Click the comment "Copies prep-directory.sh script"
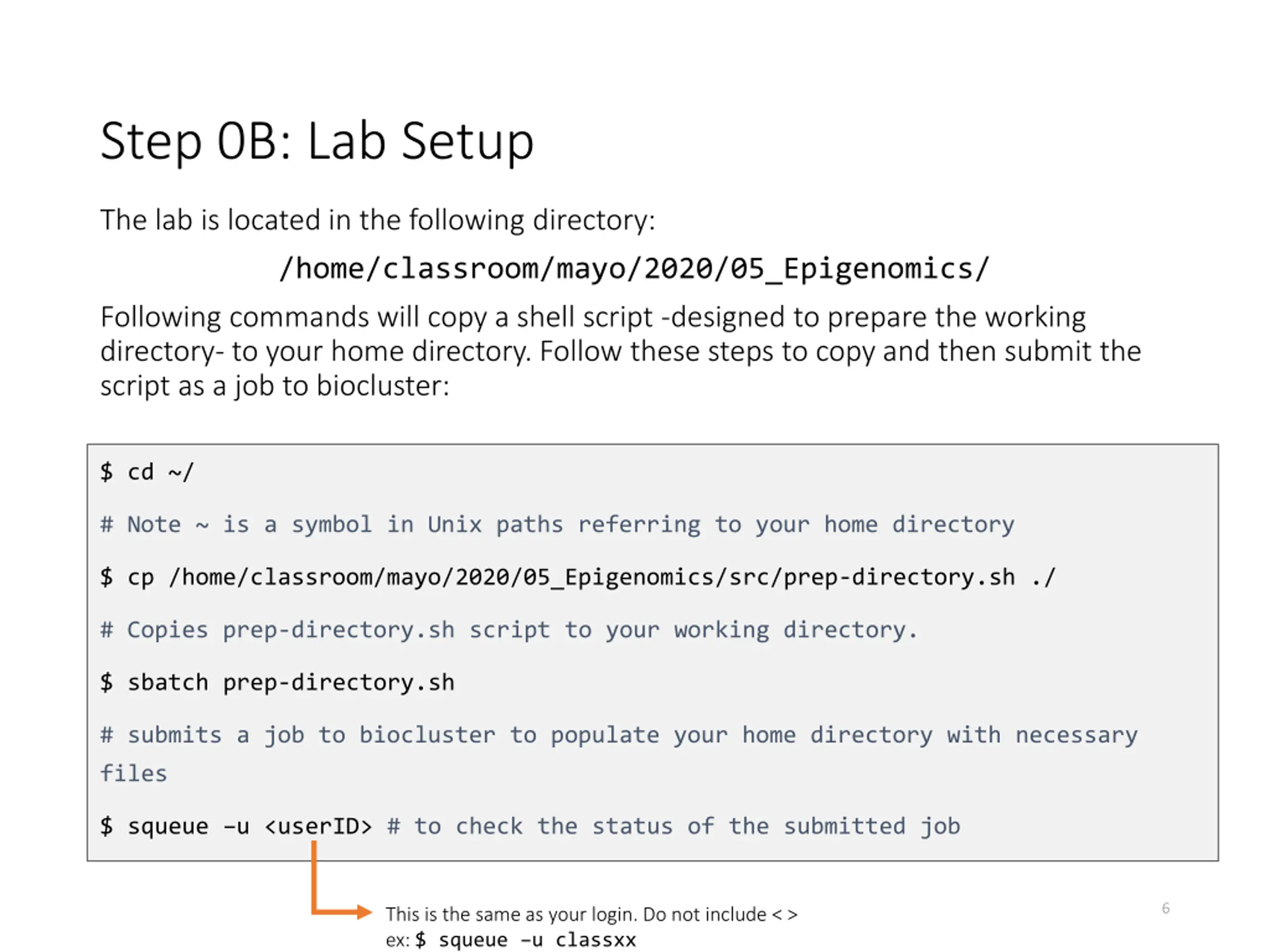 click(x=508, y=630)
